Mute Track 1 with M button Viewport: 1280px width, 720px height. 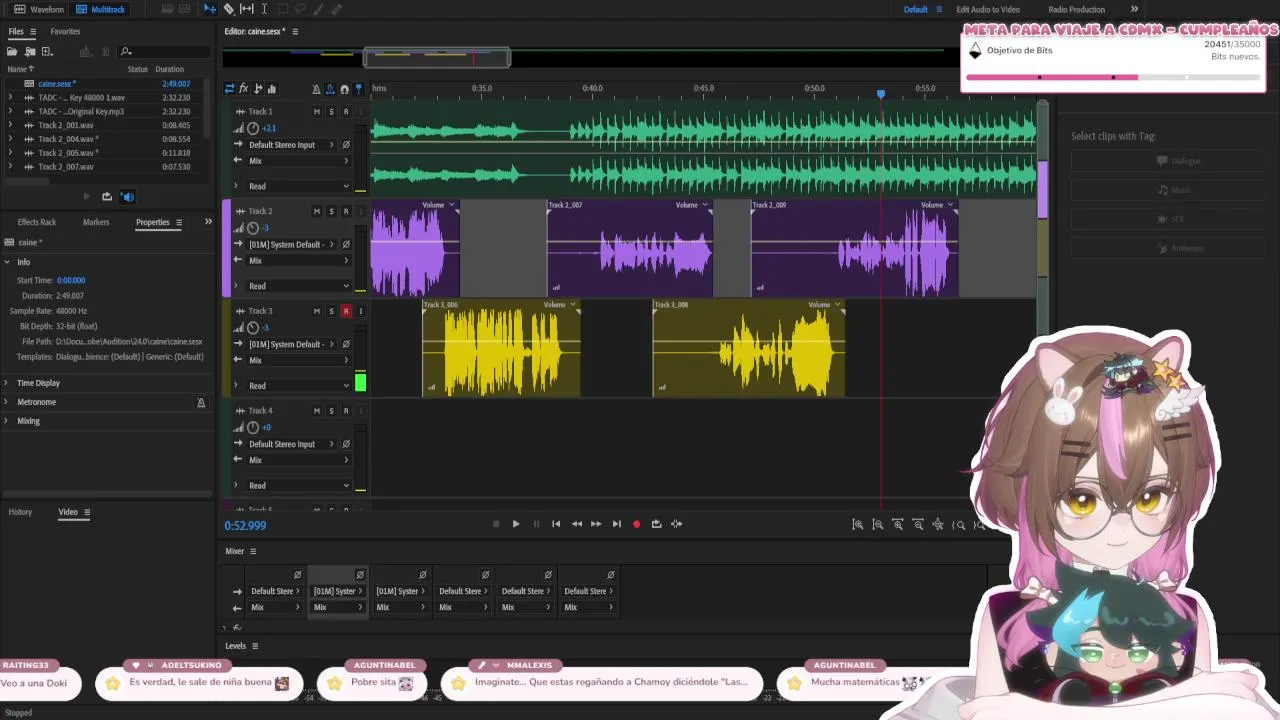pos(317,112)
